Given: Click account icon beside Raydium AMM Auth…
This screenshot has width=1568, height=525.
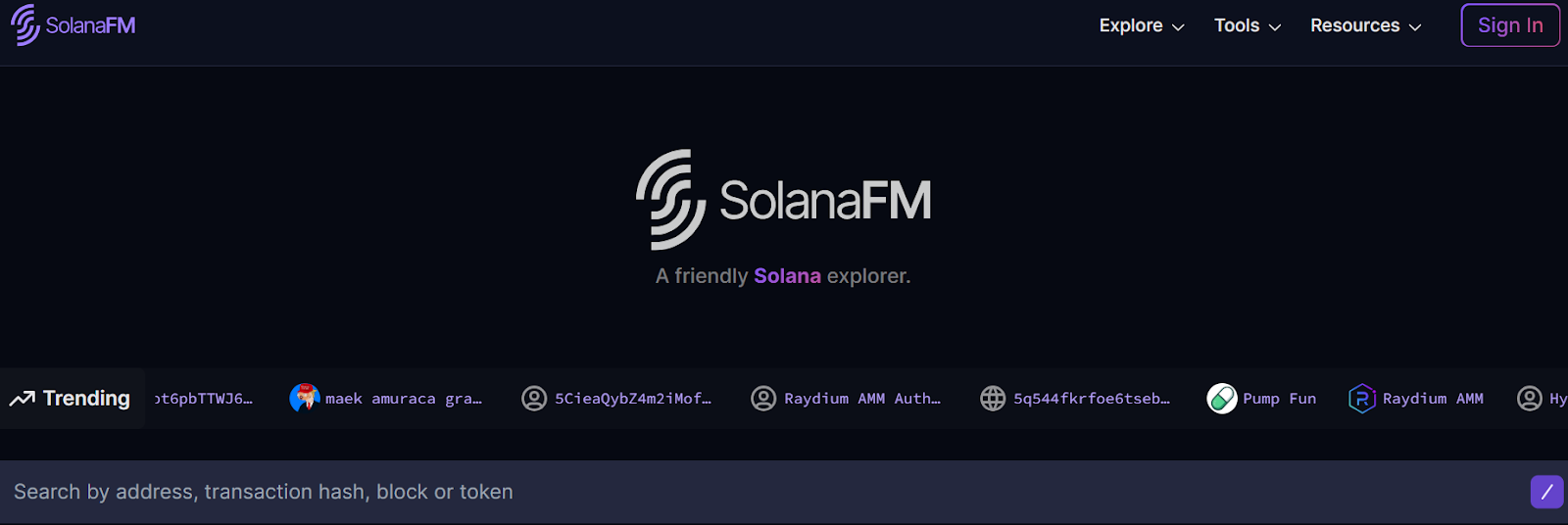Looking at the screenshot, I should (763, 399).
